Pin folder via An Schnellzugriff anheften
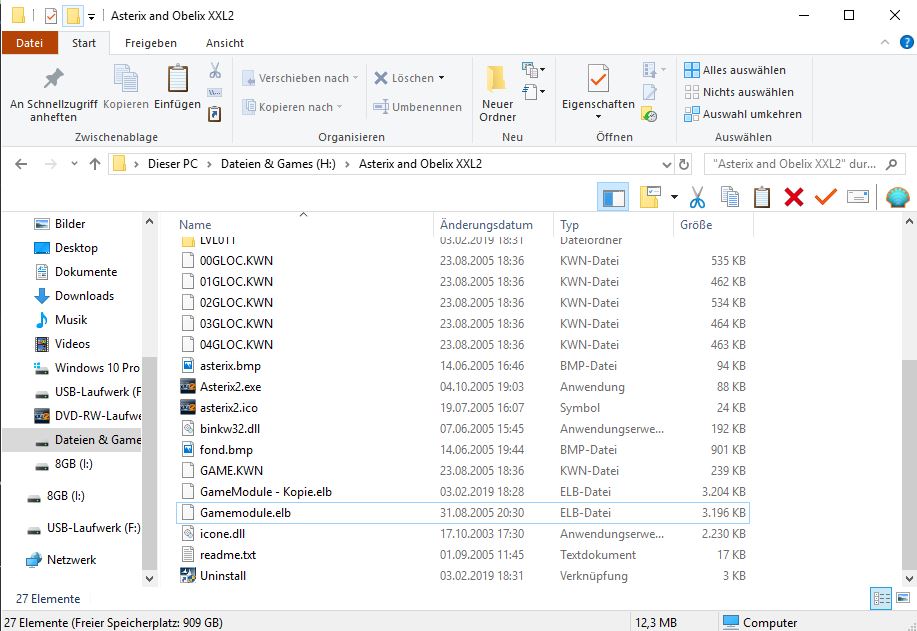 point(53,94)
